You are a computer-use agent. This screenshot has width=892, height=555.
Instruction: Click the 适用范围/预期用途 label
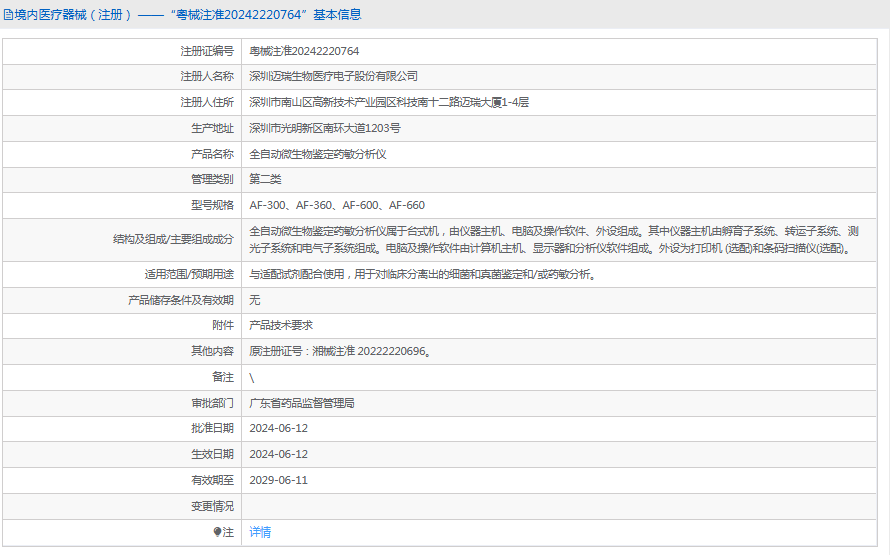(x=189, y=275)
